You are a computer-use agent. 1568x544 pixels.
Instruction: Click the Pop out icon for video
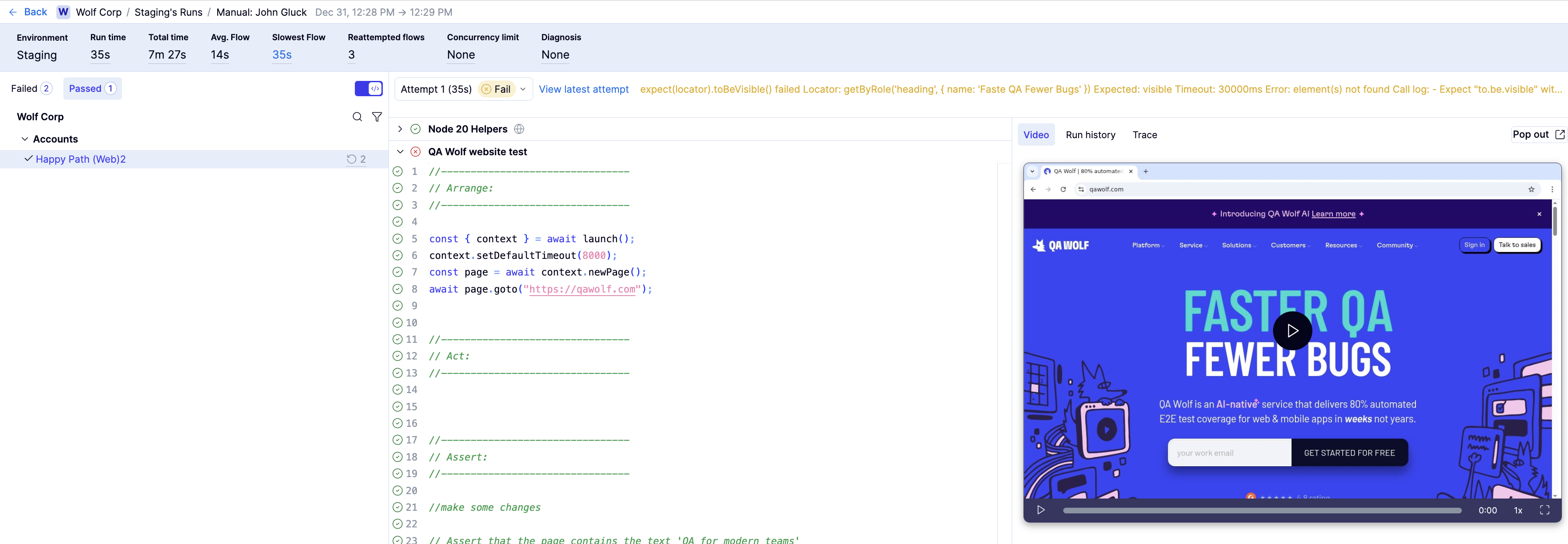click(1559, 135)
